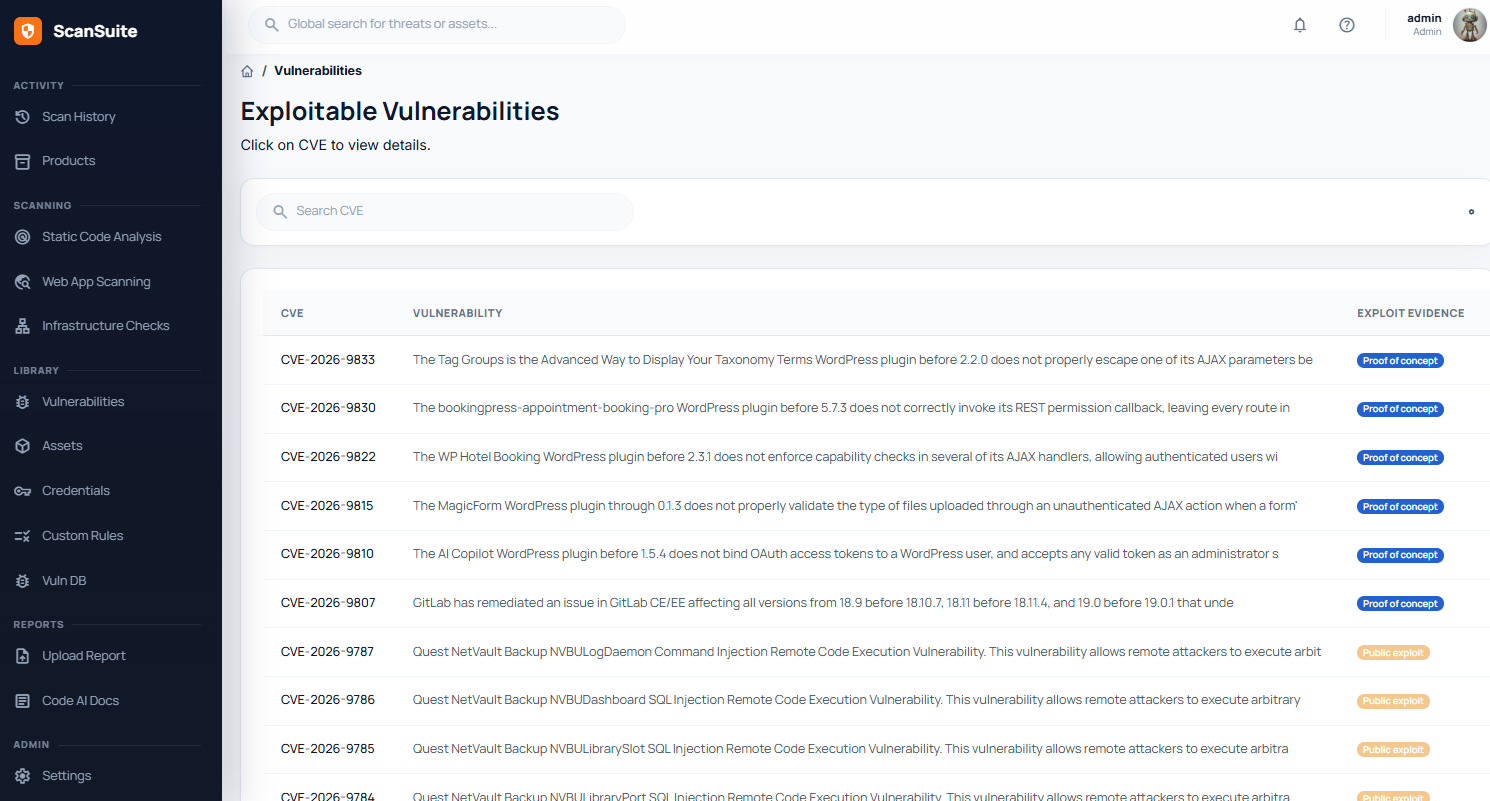Focus the global search for threats field
Image resolution: width=1490 pixels, height=801 pixels.
point(436,24)
